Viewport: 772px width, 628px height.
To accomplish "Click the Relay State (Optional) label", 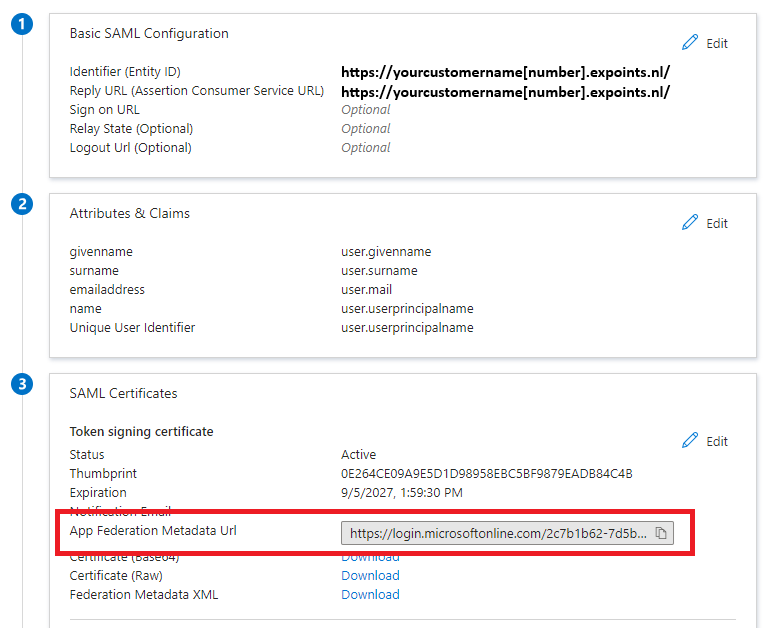I will (131, 129).
